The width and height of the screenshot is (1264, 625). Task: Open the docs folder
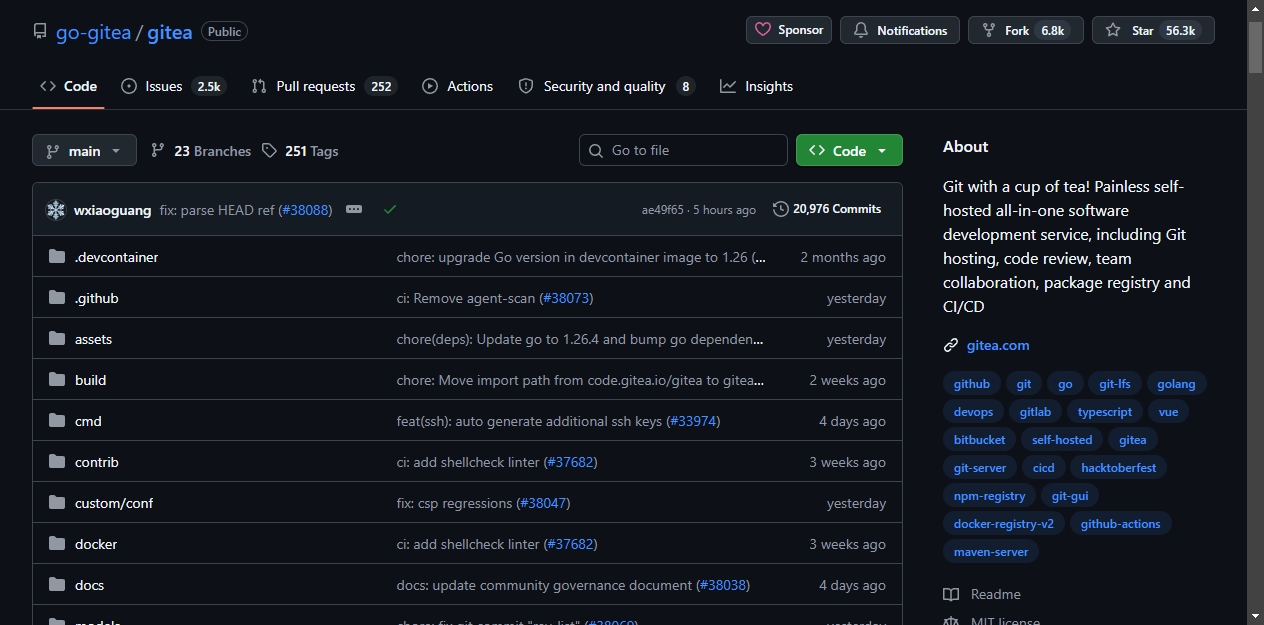click(89, 585)
